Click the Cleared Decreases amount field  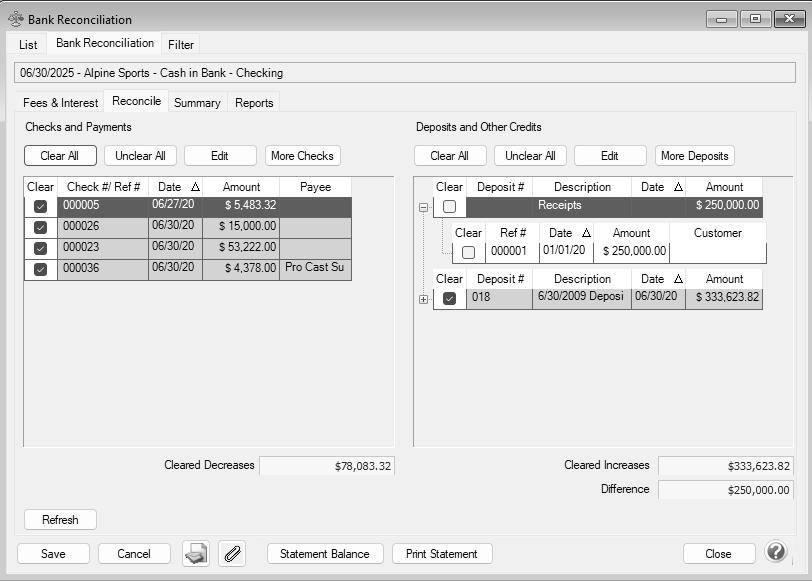coord(327,465)
